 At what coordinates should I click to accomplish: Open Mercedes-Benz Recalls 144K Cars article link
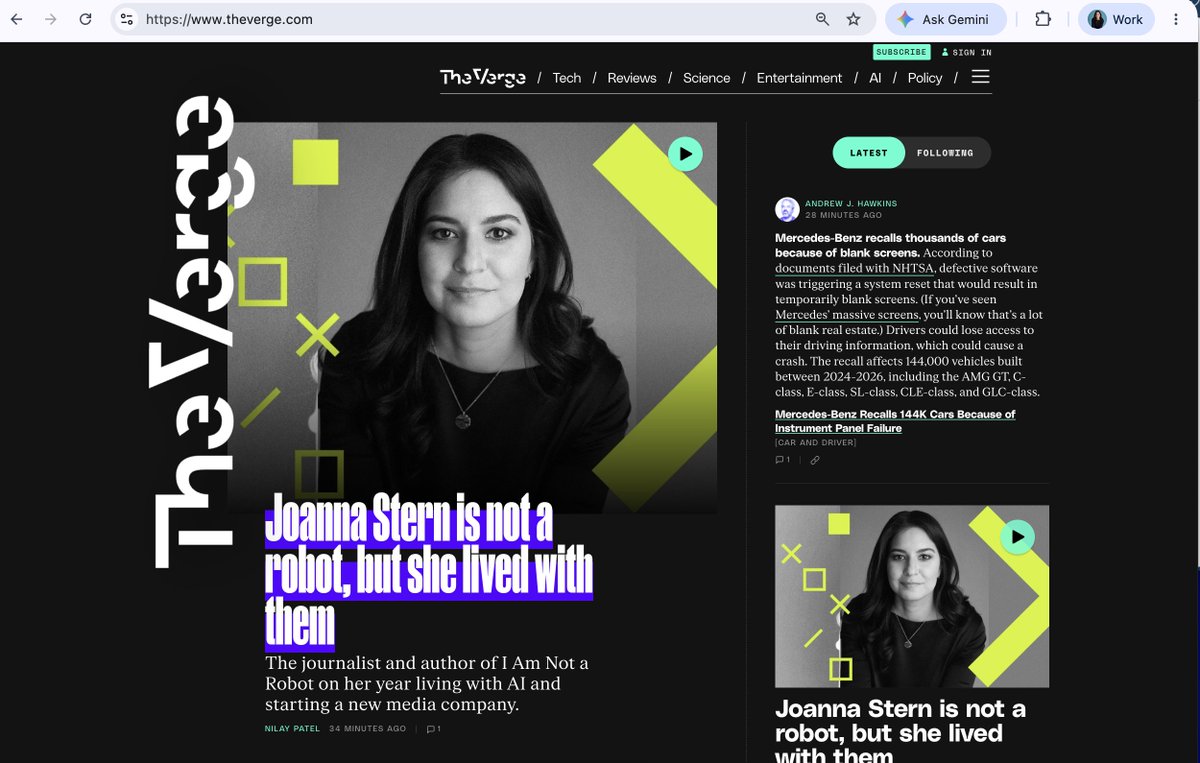coord(895,421)
